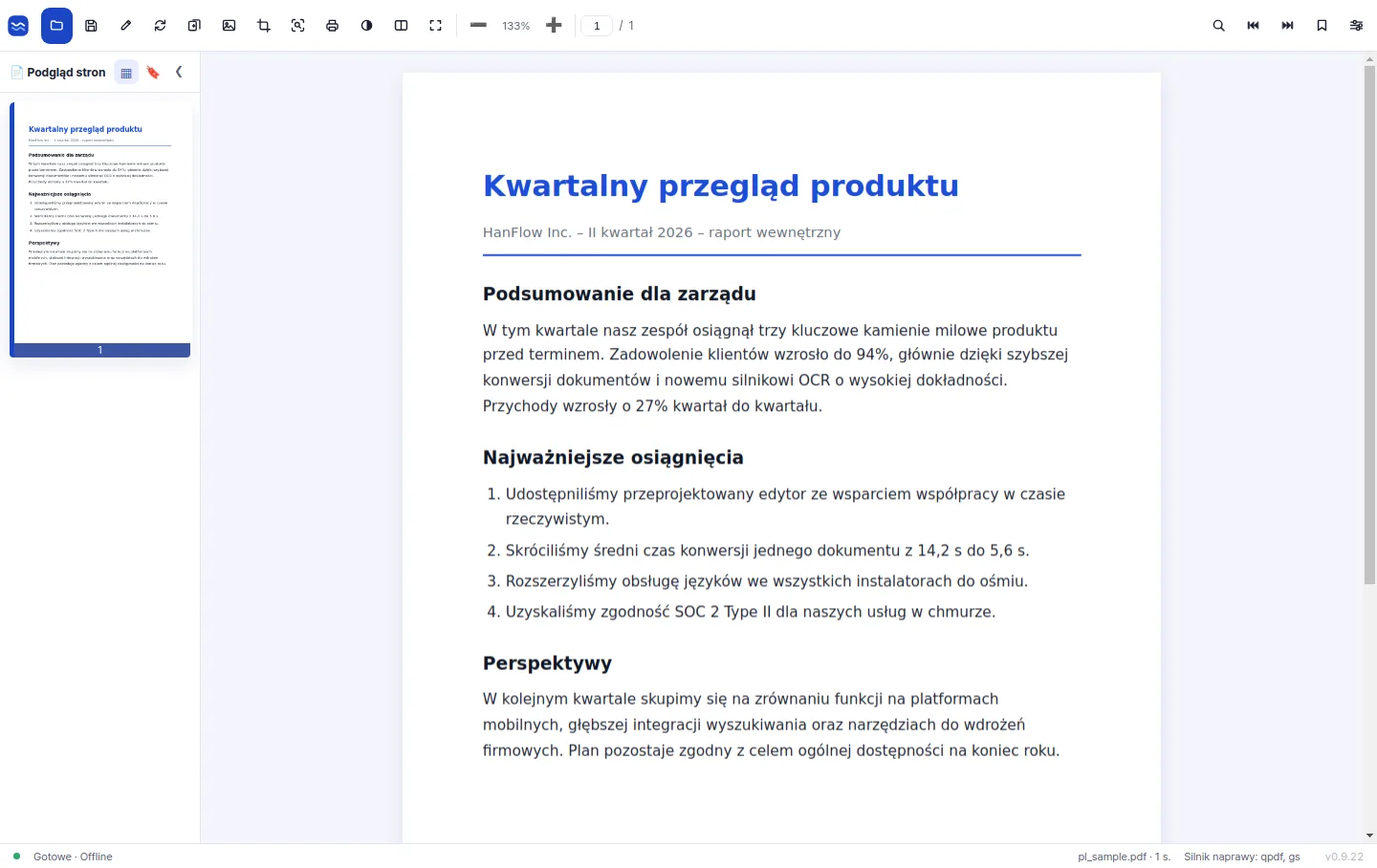The height and width of the screenshot is (868, 1377).
Task: Click the v0.9.22 version label
Action: tap(1344, 857)
